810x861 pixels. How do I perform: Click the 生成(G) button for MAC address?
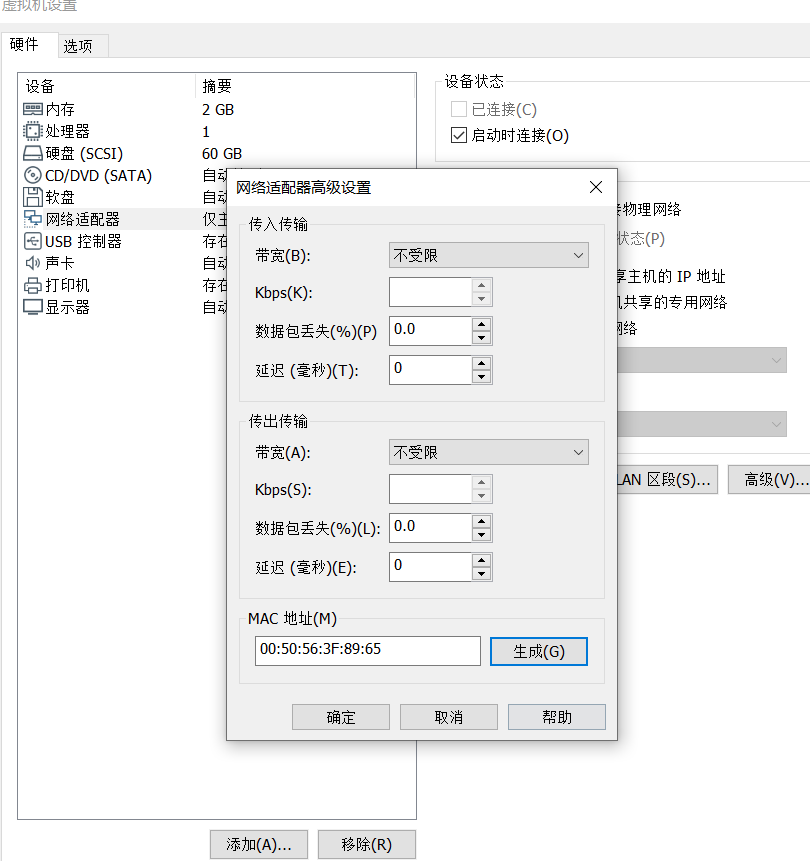point(539,651)
